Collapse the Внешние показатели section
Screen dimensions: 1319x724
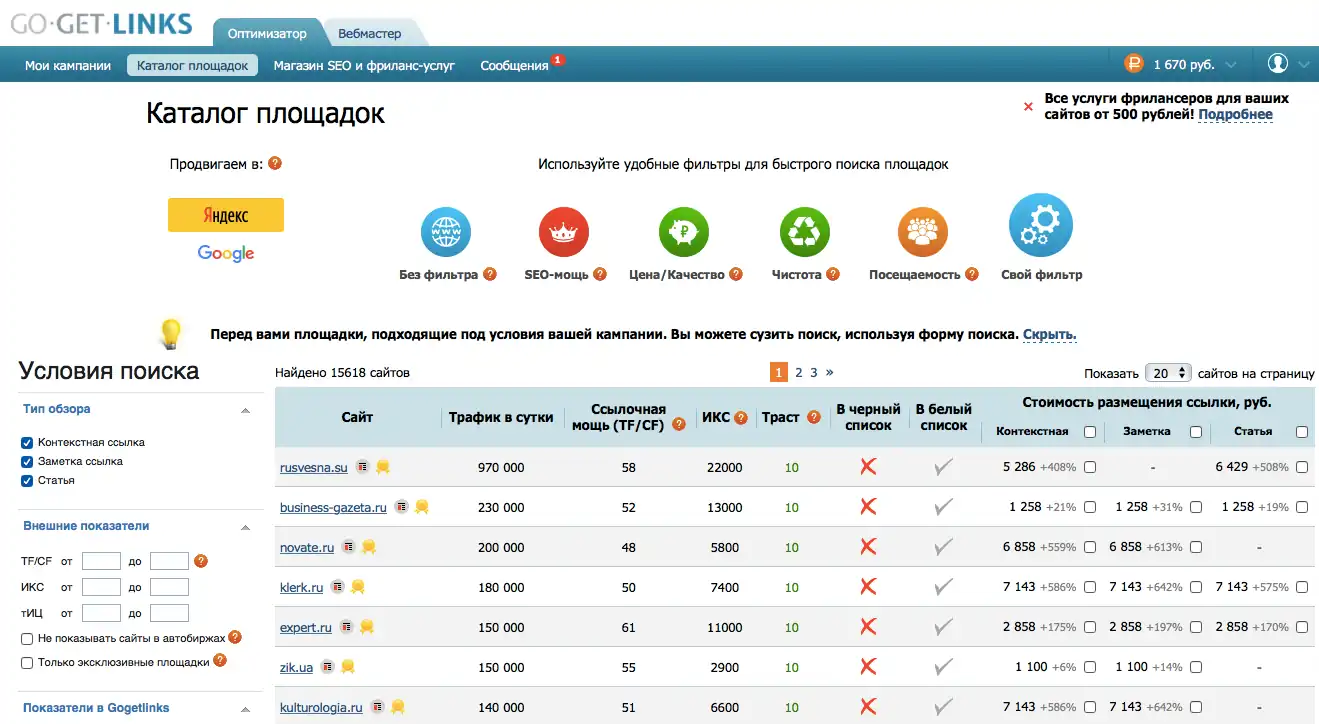[x=245, y=527]
